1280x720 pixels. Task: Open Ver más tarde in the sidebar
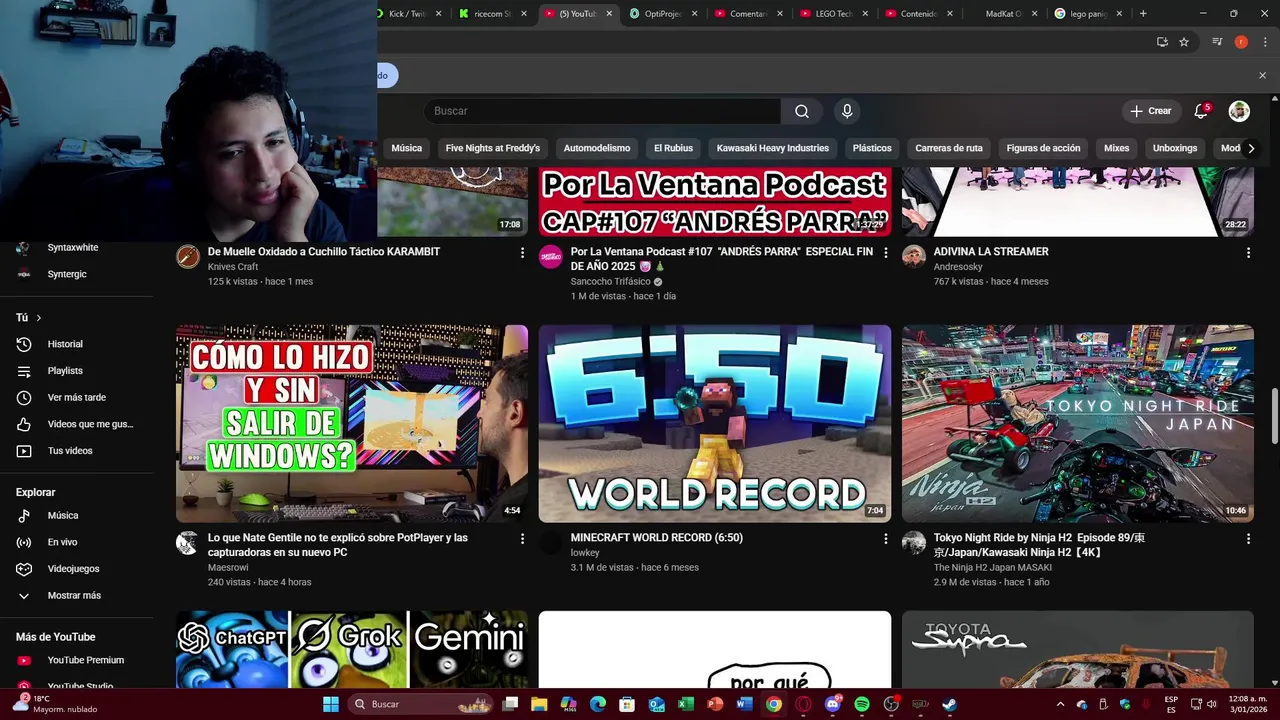[x=78, y=397]
